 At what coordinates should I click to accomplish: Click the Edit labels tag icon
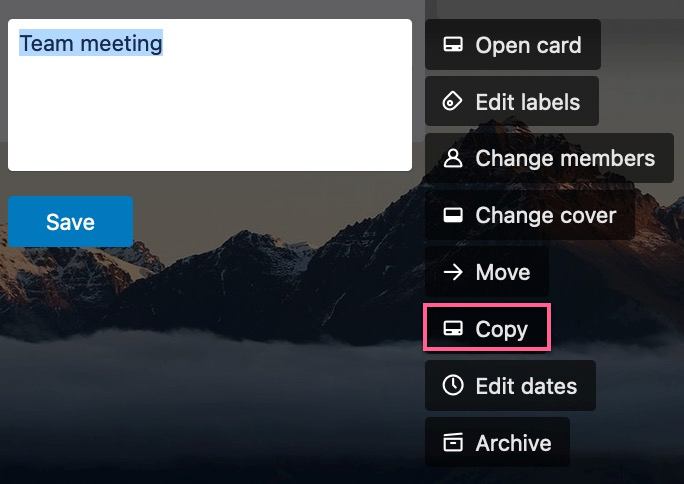click(452, 102)
